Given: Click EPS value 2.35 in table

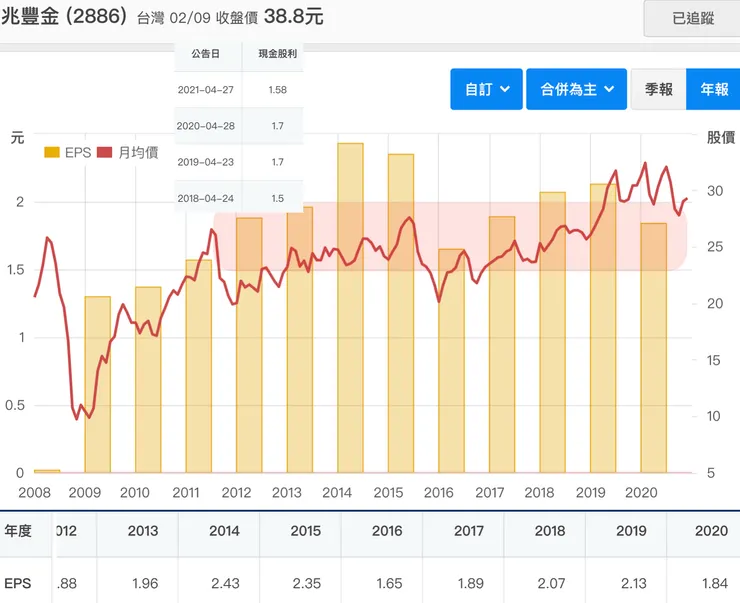Looking at the screenshot, I should pyautogui.click(x=307, y=584).
